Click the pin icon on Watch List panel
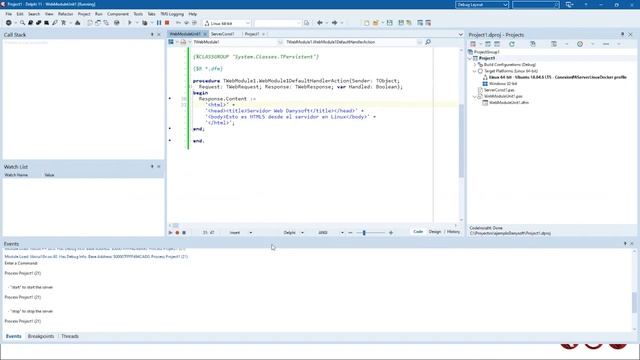This screenshot has height=360, width=640. (x=152, y=167)
